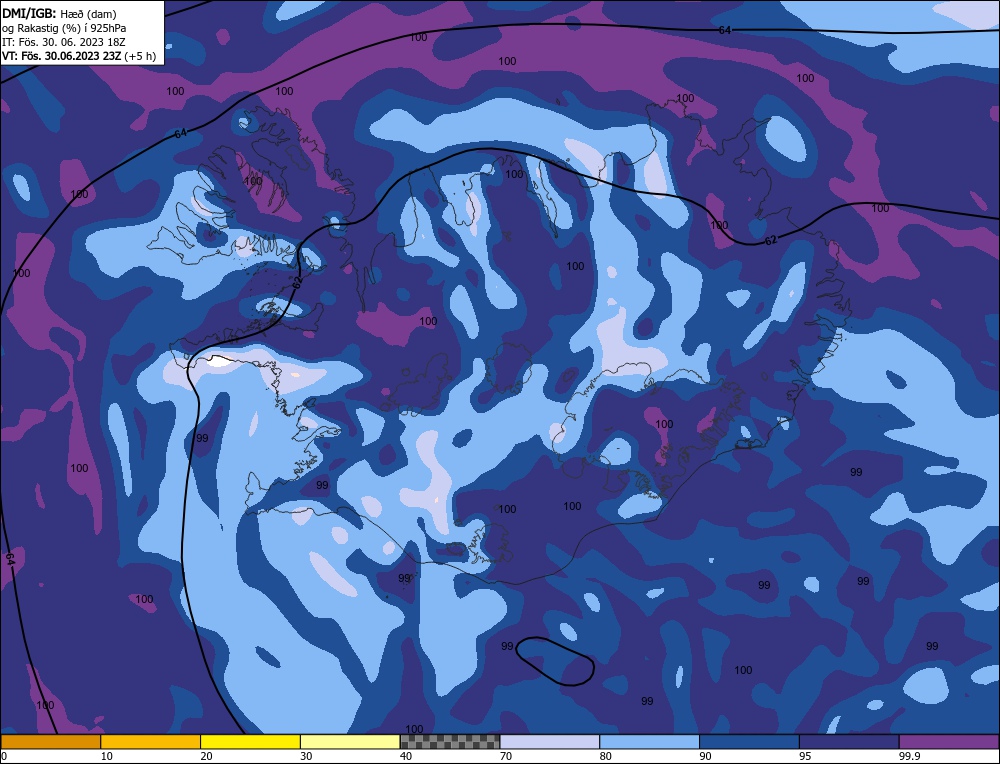Click the gray checkered 40–70 legend swatch

450,741
